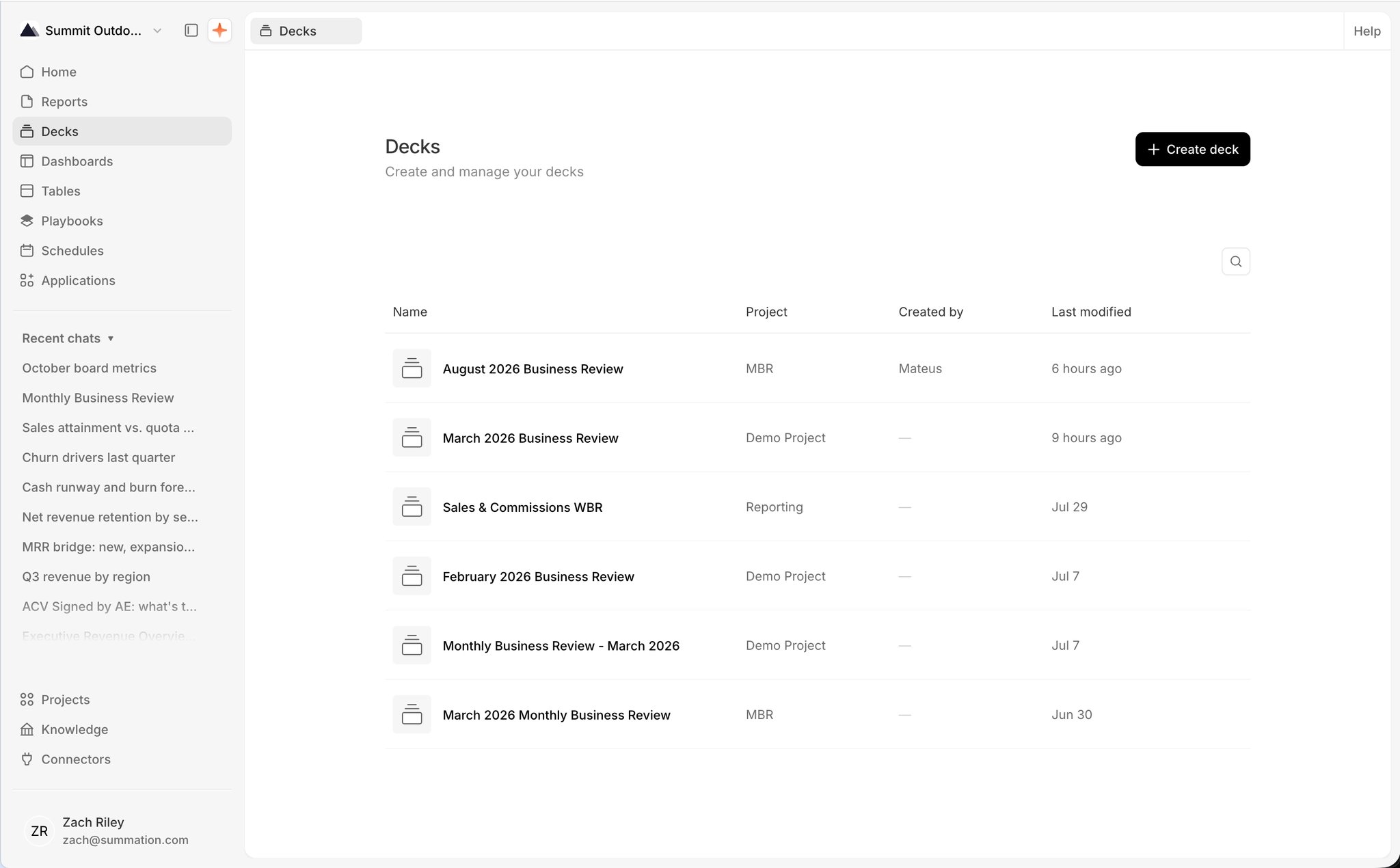Click the Applications grid-plus icon
The image size is (1400, 868).
[x=27, y=280]
